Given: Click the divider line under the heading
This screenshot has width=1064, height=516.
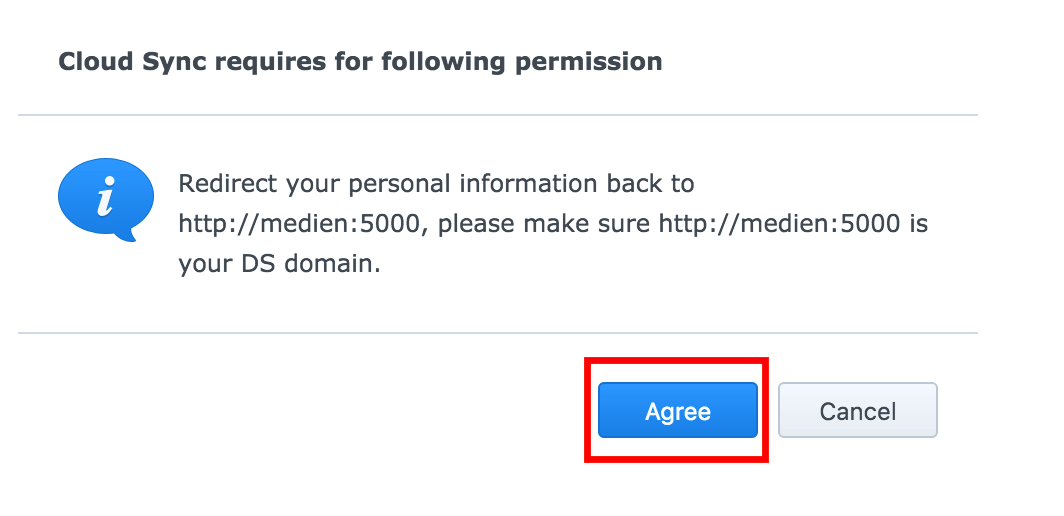Looking at the screenshot, I should tap(497, 115).
